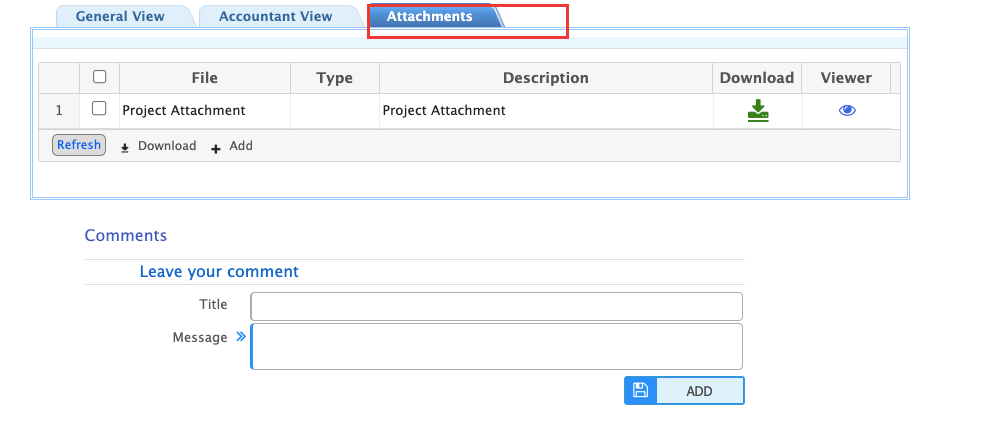
Task: Click the Type column header
Action: 335,78
